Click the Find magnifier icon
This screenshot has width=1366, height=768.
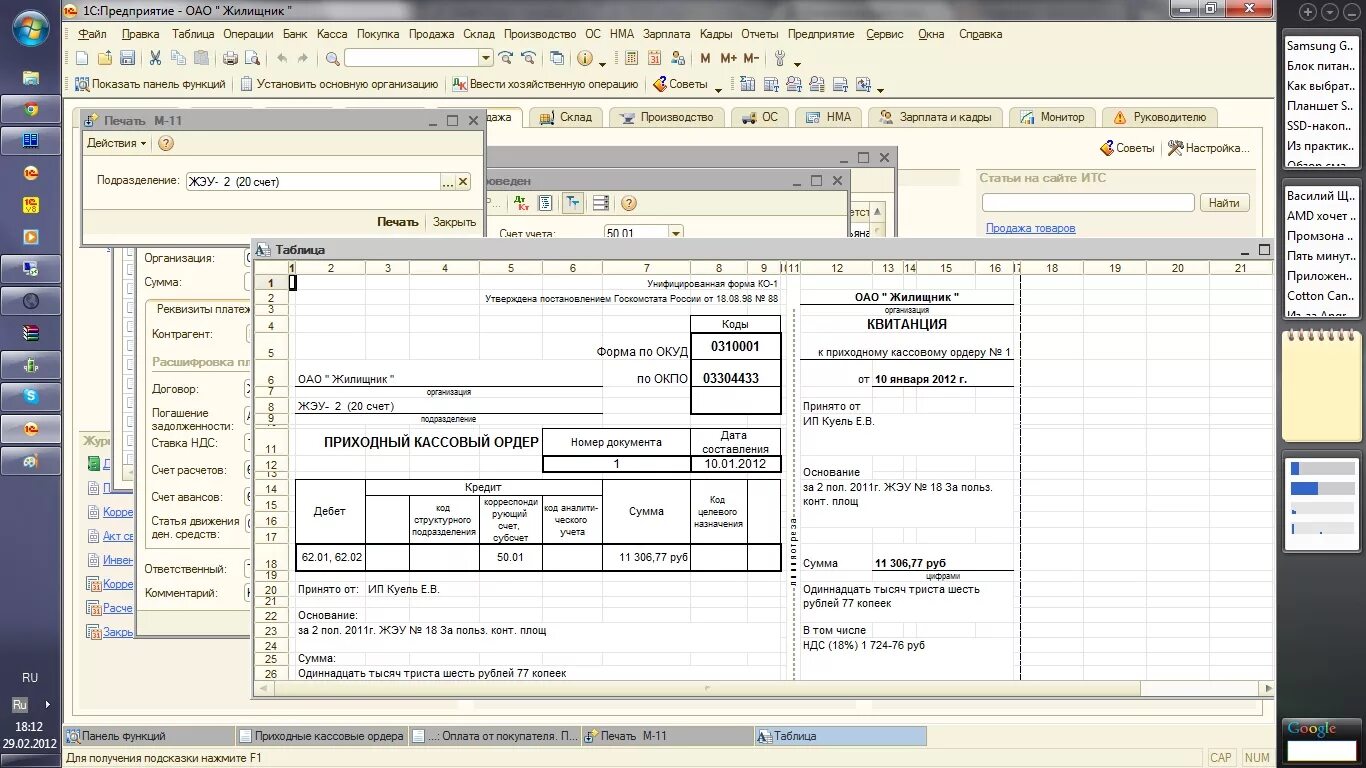pyautogui.click(x=332, y=58)
